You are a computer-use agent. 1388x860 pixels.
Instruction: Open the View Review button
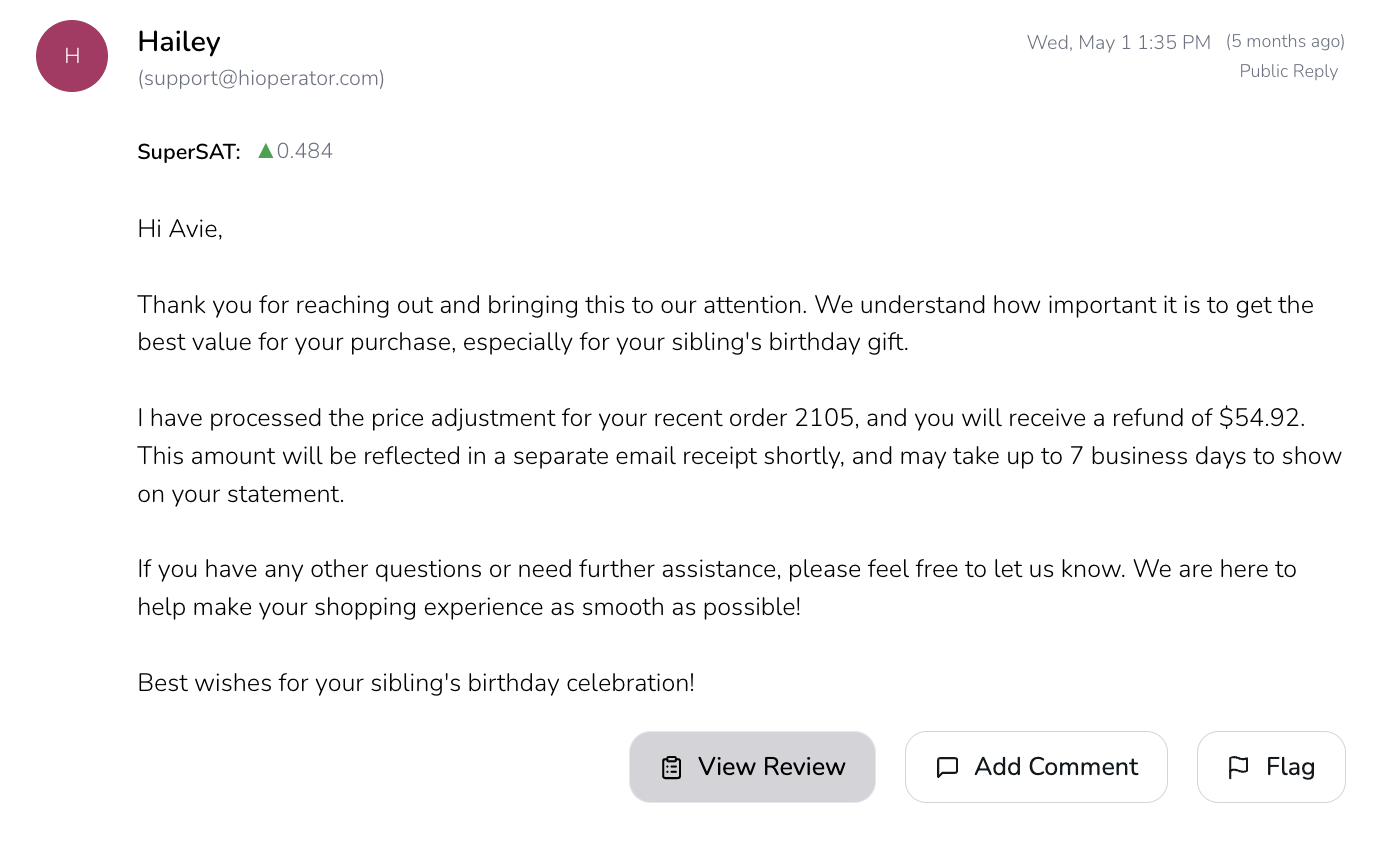tap(752, 767)
